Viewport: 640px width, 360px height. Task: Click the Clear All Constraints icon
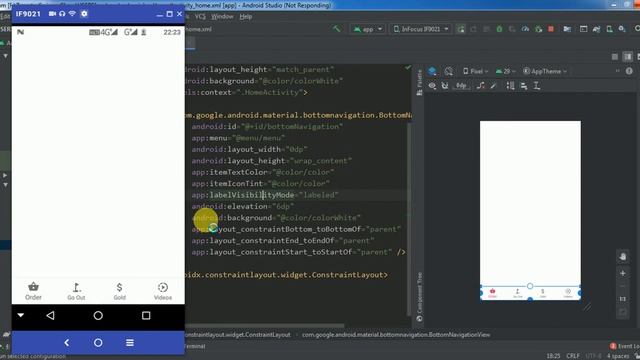pyautogui.click(x=481, y=86)
